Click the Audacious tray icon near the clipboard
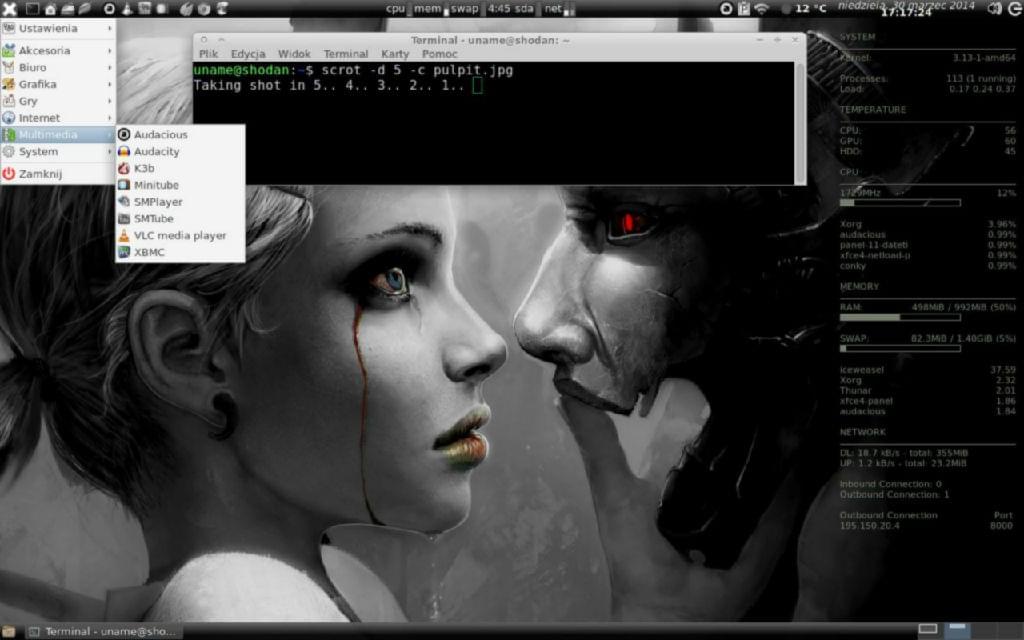 point(726,8)
